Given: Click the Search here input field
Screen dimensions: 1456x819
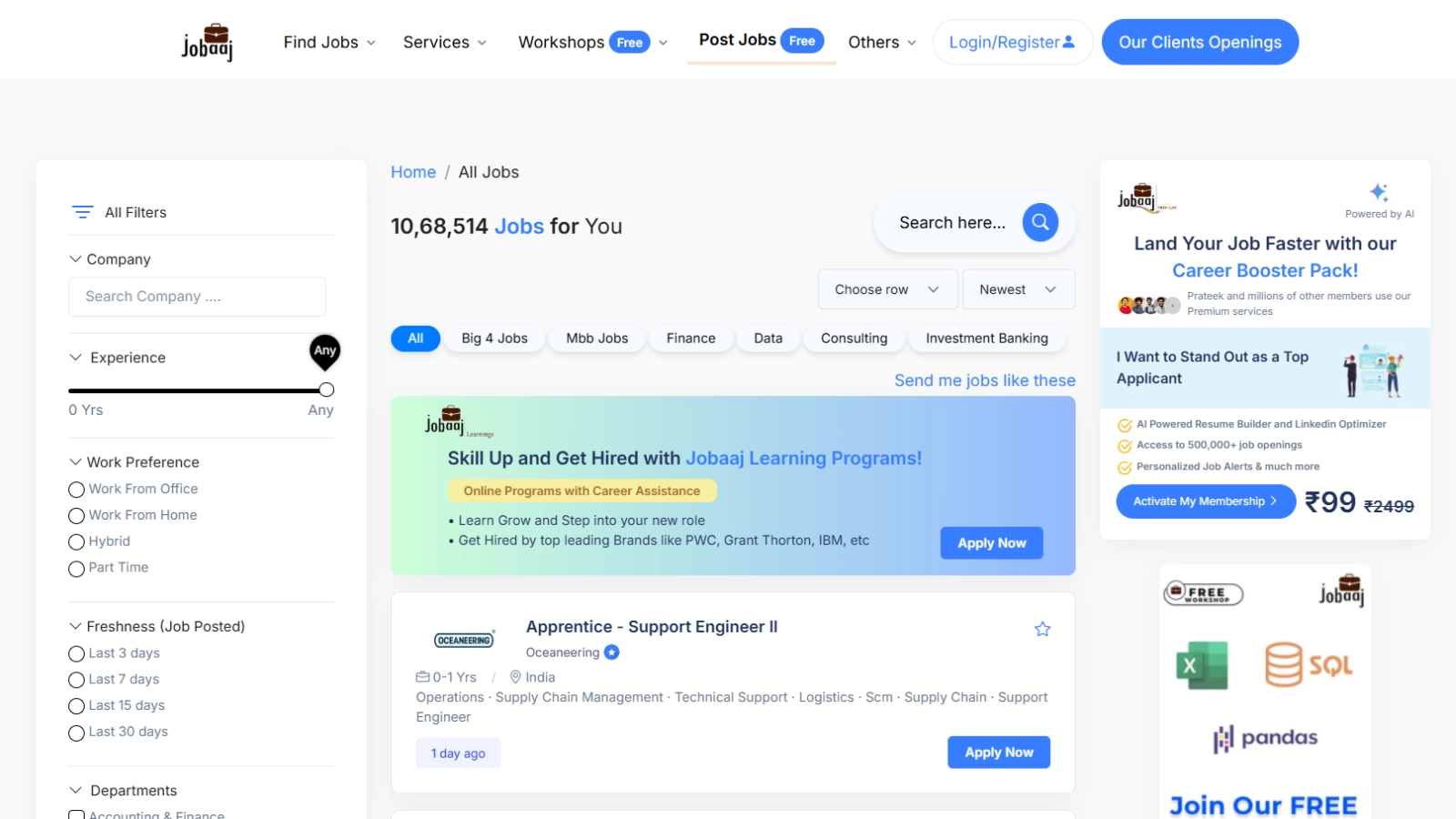Looking at the screenshot, I should [x=953, y=223].
